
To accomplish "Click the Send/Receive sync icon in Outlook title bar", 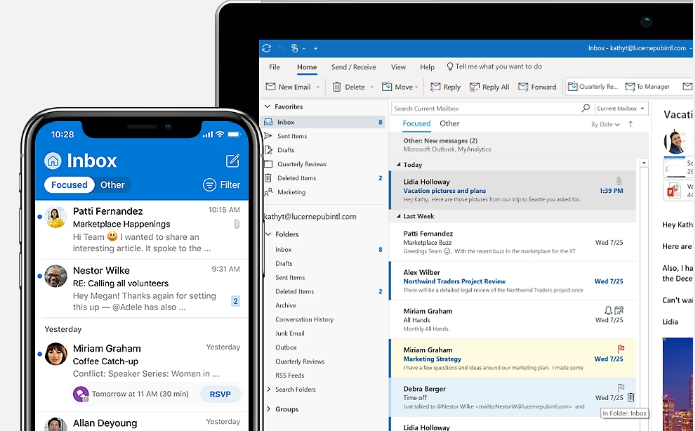I will [266, 48].
